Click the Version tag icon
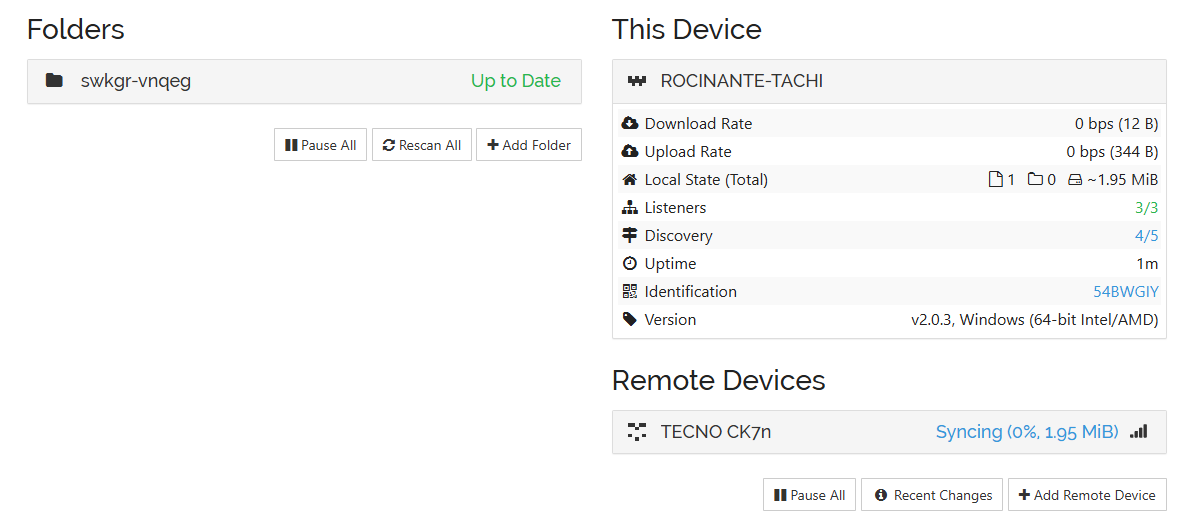Viewport: 1195px width, 531px height. pos(629,320)
